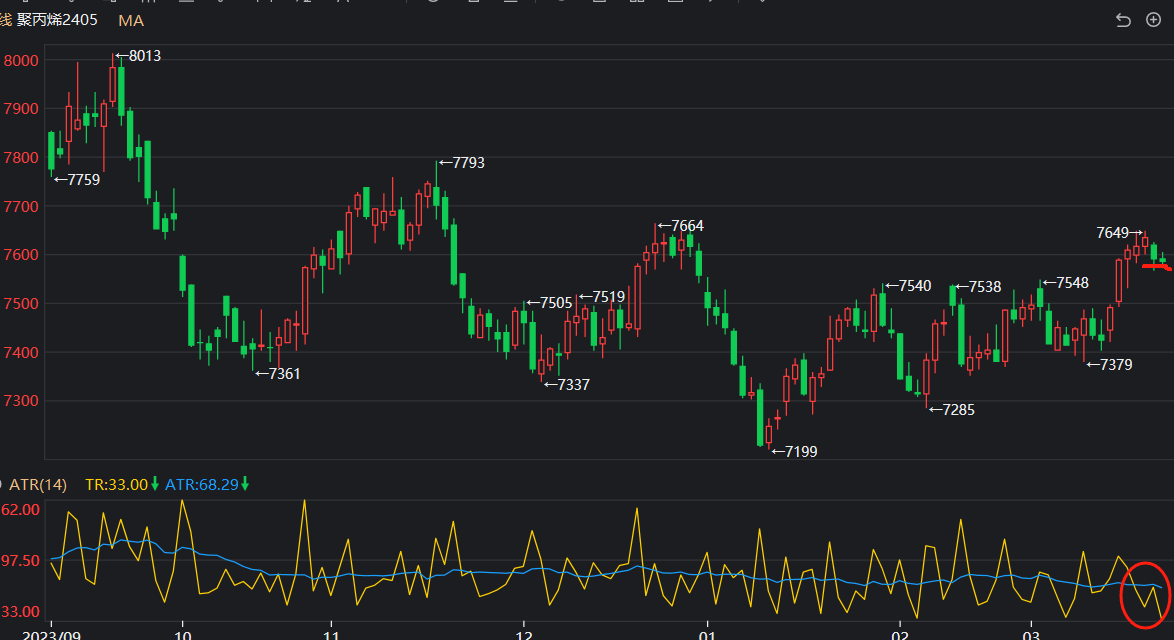Click the 7664 peak annotation
The height and width of the screenshot is (640, 1174).
pyautogui.click(x=687, y=226)
